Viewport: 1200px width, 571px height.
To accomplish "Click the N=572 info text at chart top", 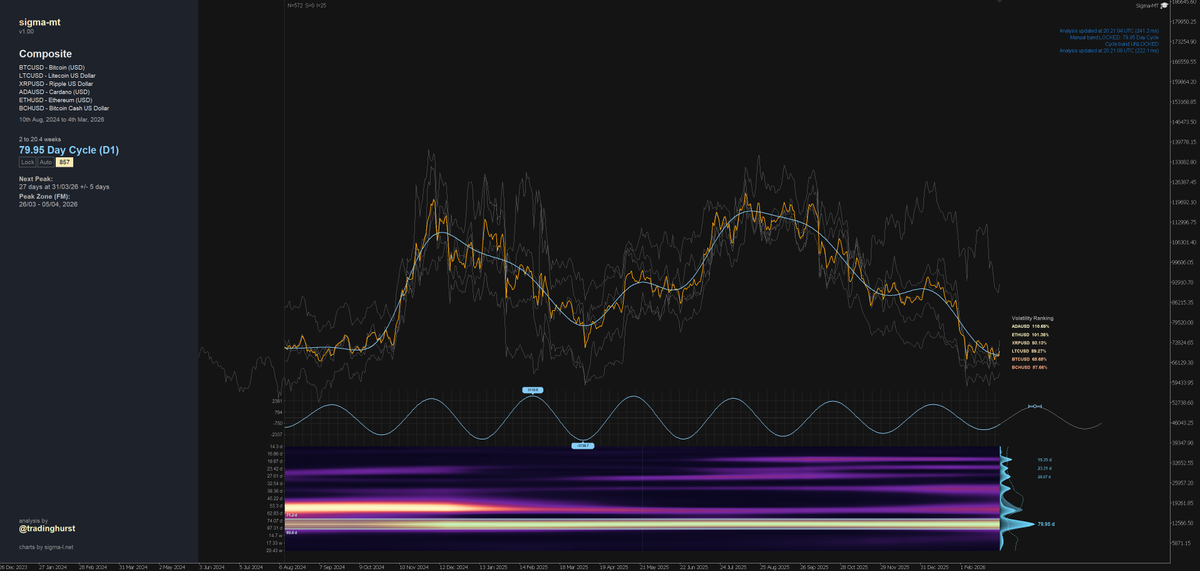I will pyautogui.click(x=306, y=5).
